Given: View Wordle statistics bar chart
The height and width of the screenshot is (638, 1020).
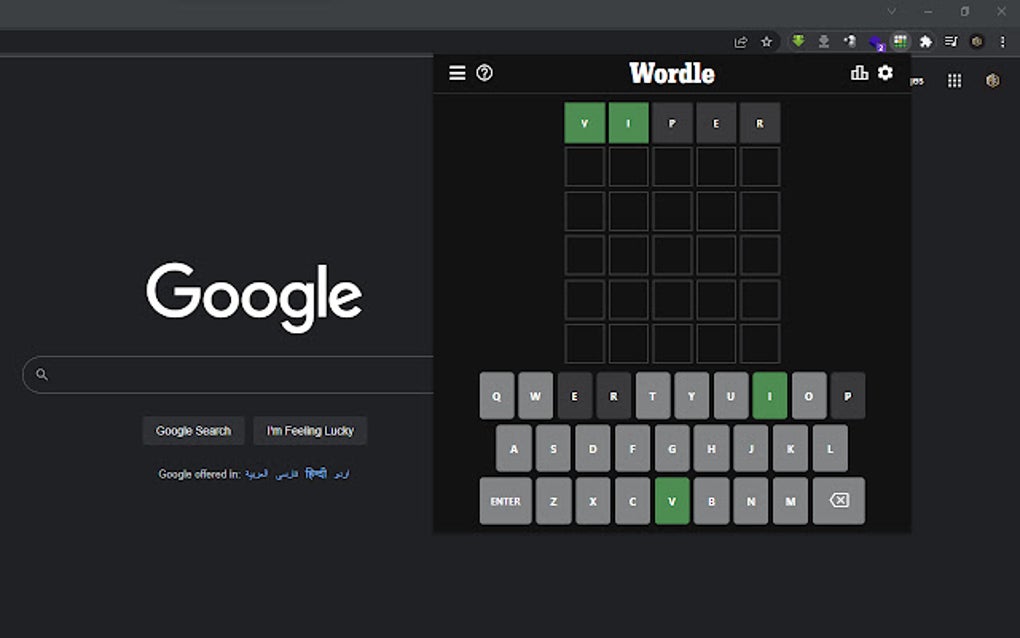Looking at the screenshot, I should (858, 73).
